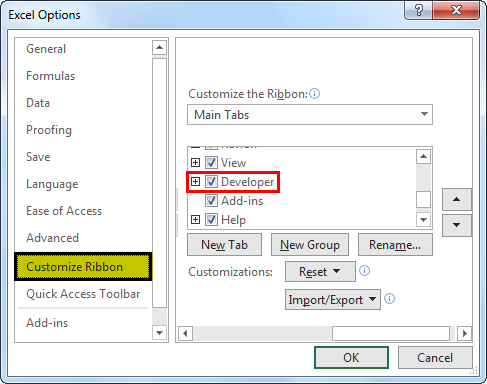Move selected tab down with the arrow button
The image size is (487, 384).
pyautogui.click(x=457, y=225)
